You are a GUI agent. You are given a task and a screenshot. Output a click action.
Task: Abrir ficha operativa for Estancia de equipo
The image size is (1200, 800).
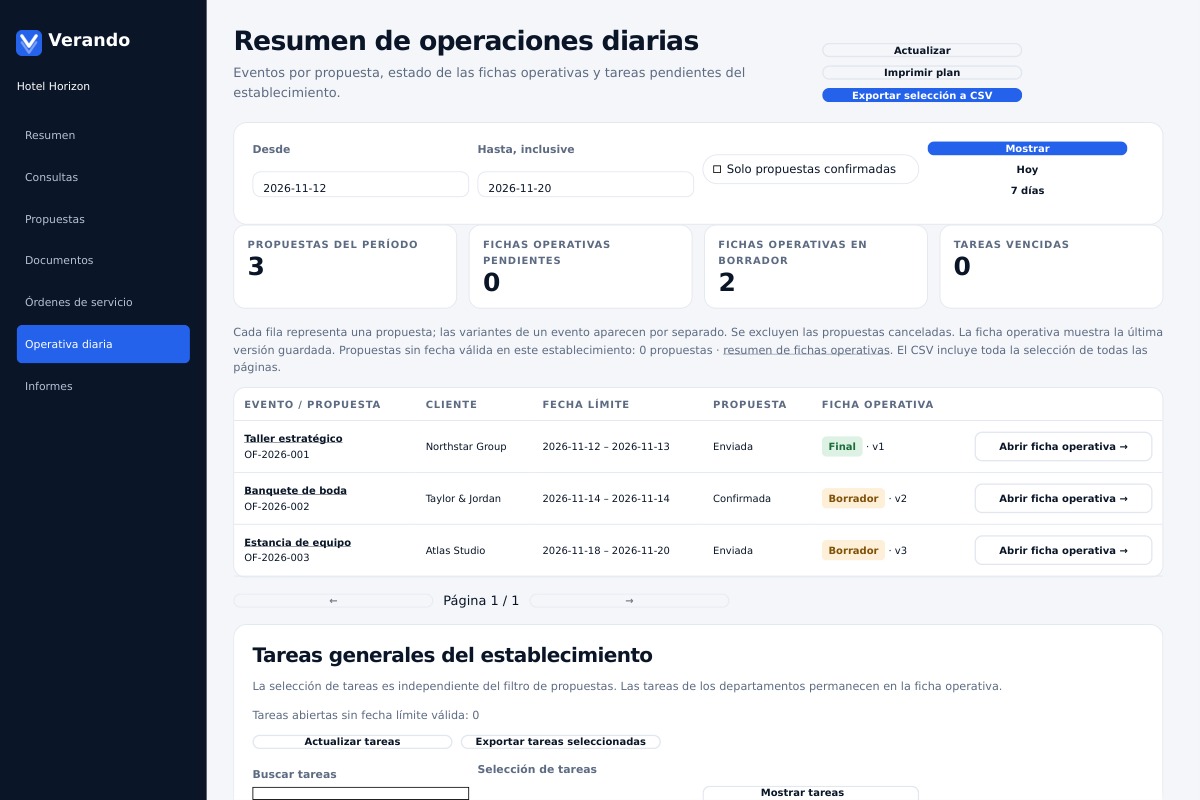(x=1063, y=550)
